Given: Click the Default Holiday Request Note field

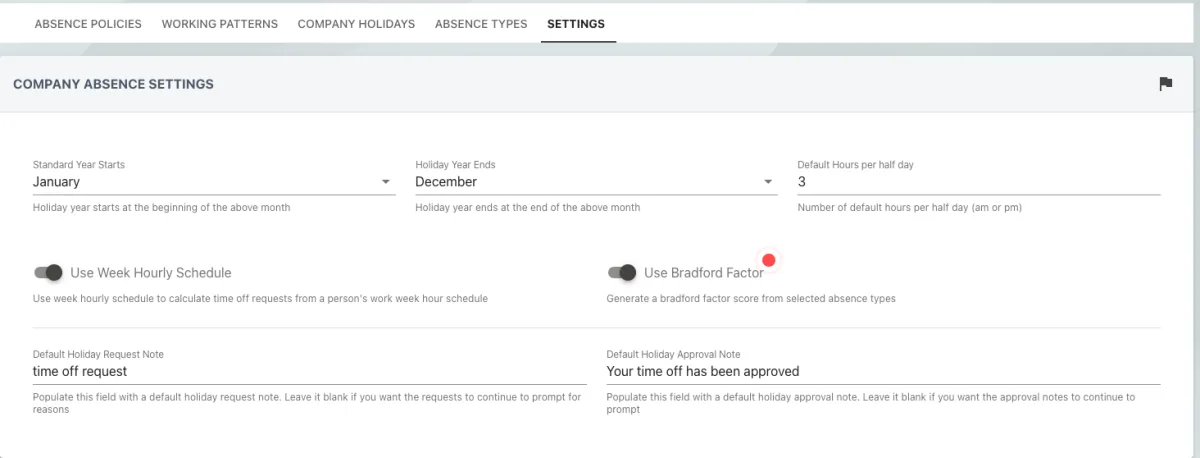Looking at the screenshot, I should click(310, 371).
